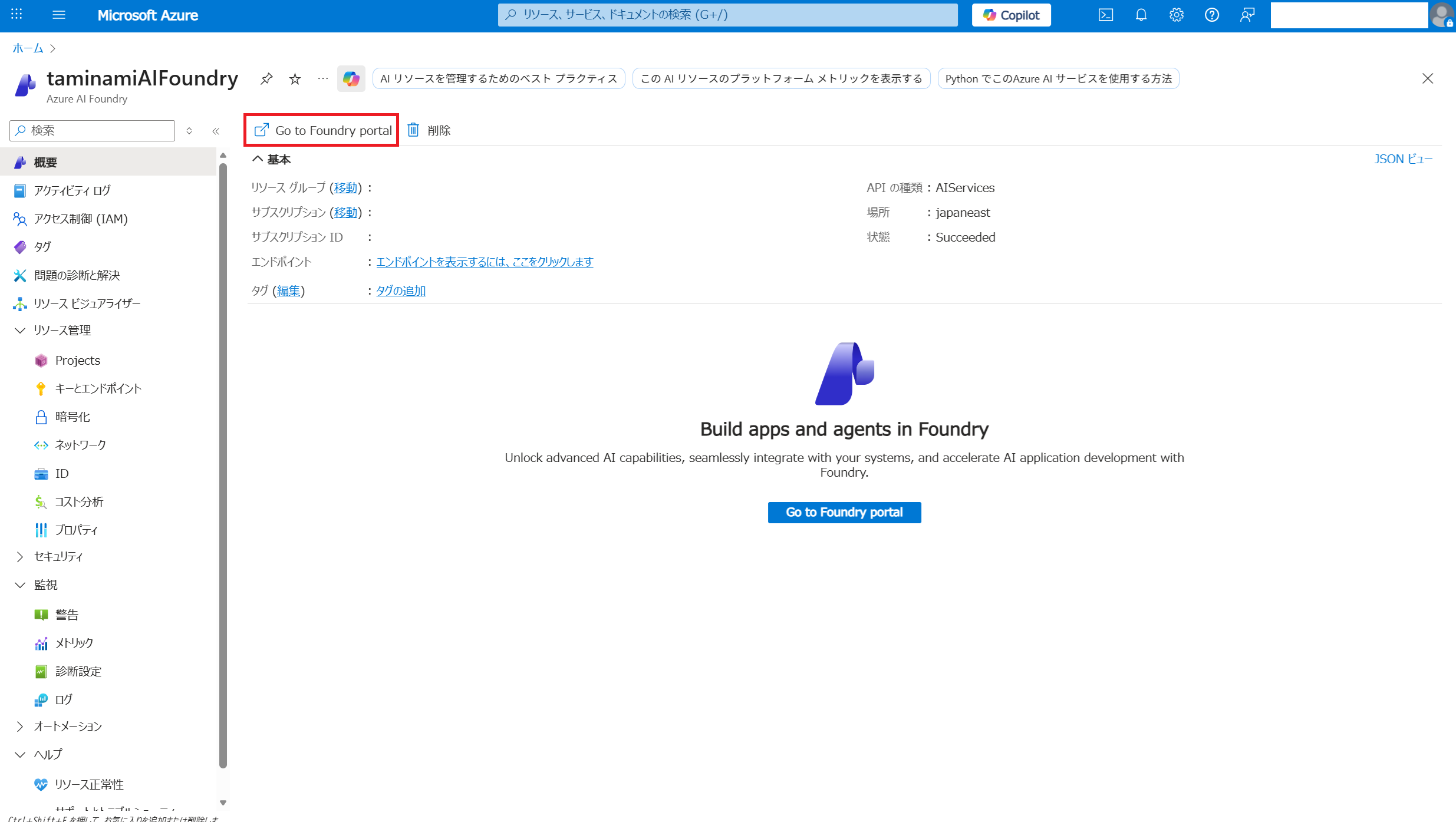Collapse the 基本 essentials section
Screen dimensions: 1456x822
pos(258,159)
